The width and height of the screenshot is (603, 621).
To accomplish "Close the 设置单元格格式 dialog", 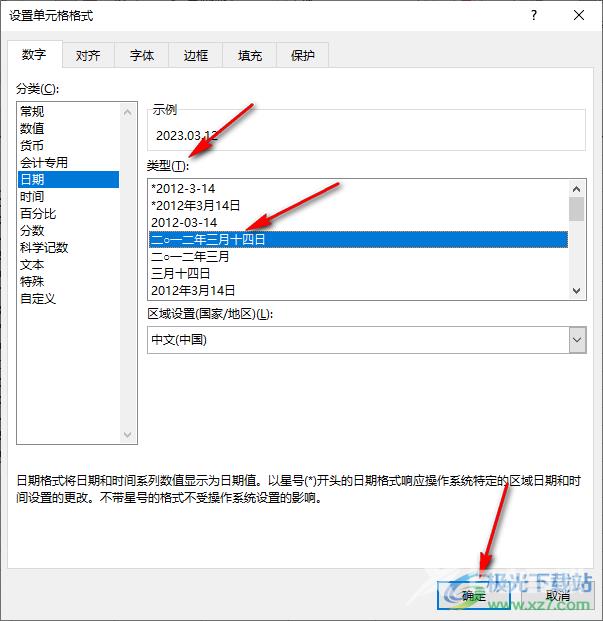I will pyautogui.click(x=579, y=15).
